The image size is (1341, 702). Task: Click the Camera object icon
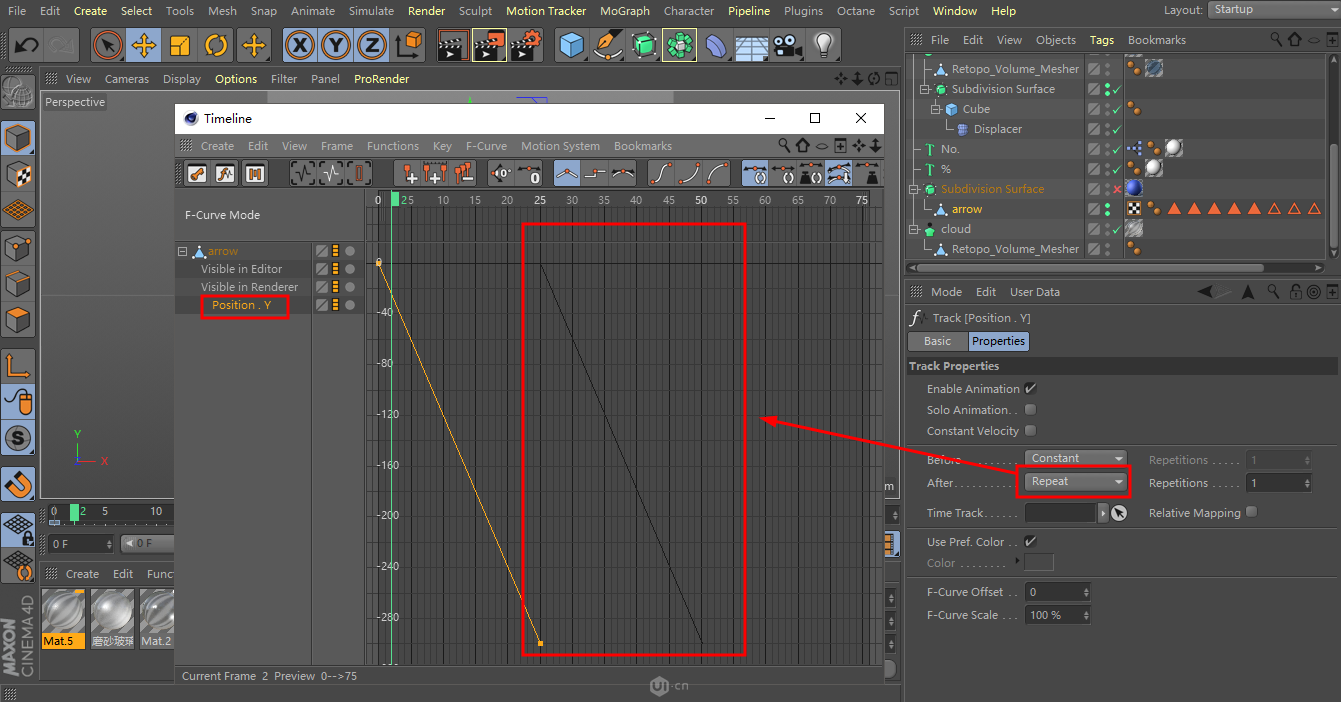point(788,45)
